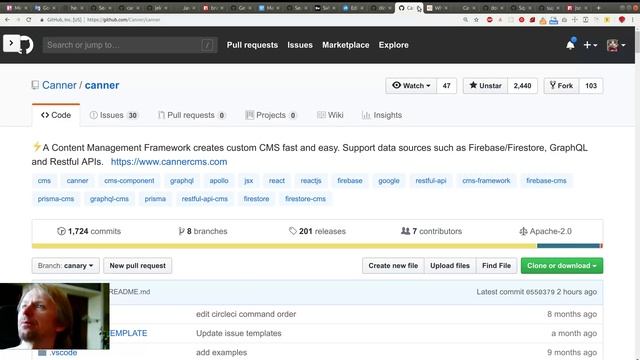Switch to the Pull requests tab

tap(192, 115)
